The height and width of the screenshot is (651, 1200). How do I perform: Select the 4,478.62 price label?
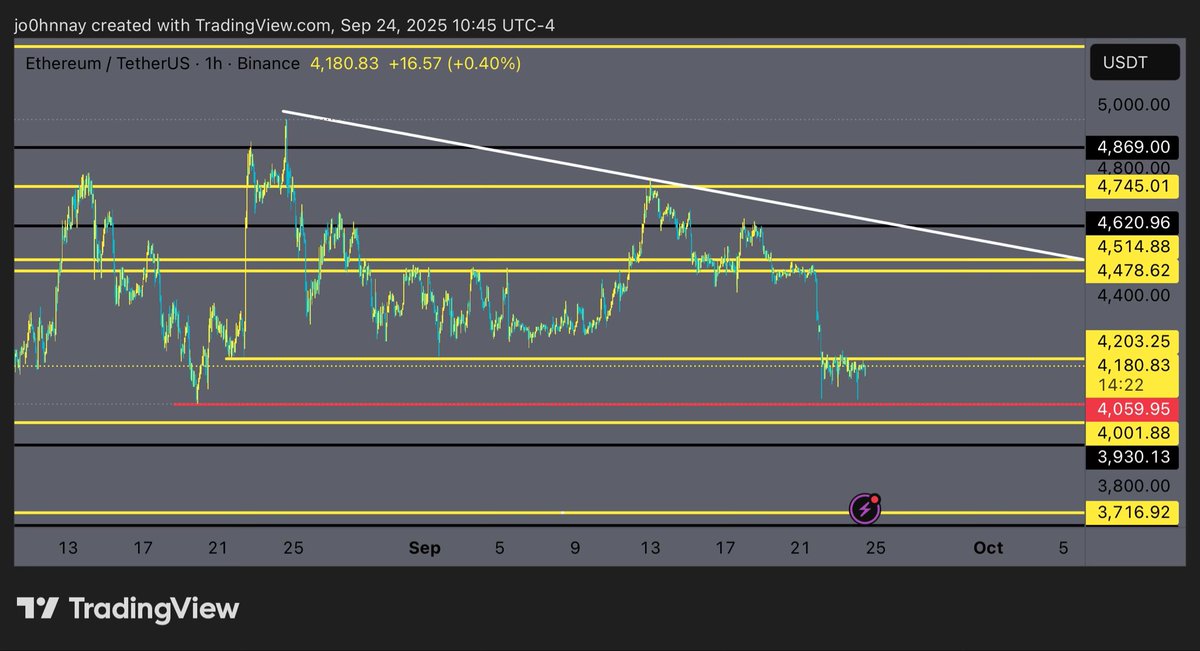pos(1134,270)
